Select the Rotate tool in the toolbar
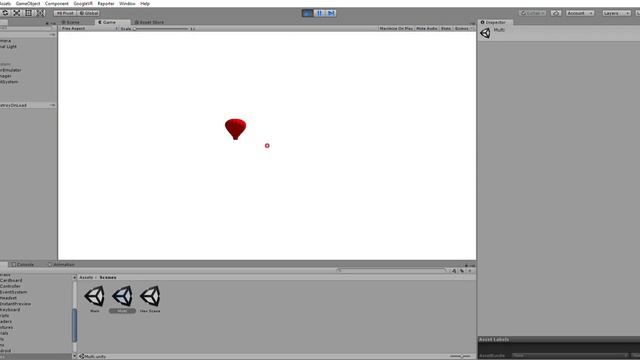 click(x=5, y=13)
